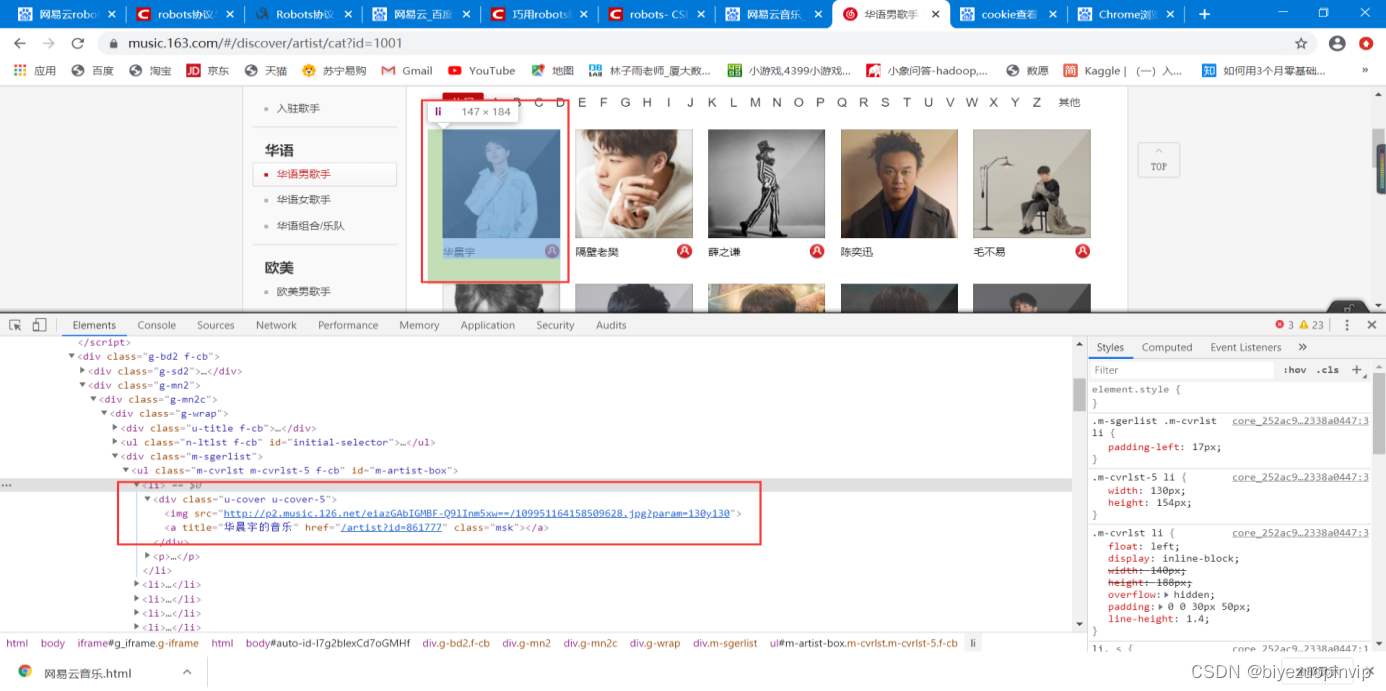This screenshot has height=691, width=1386.
Task: Open the 薛之谦 artist thumbnail
Action: (766, 183)
